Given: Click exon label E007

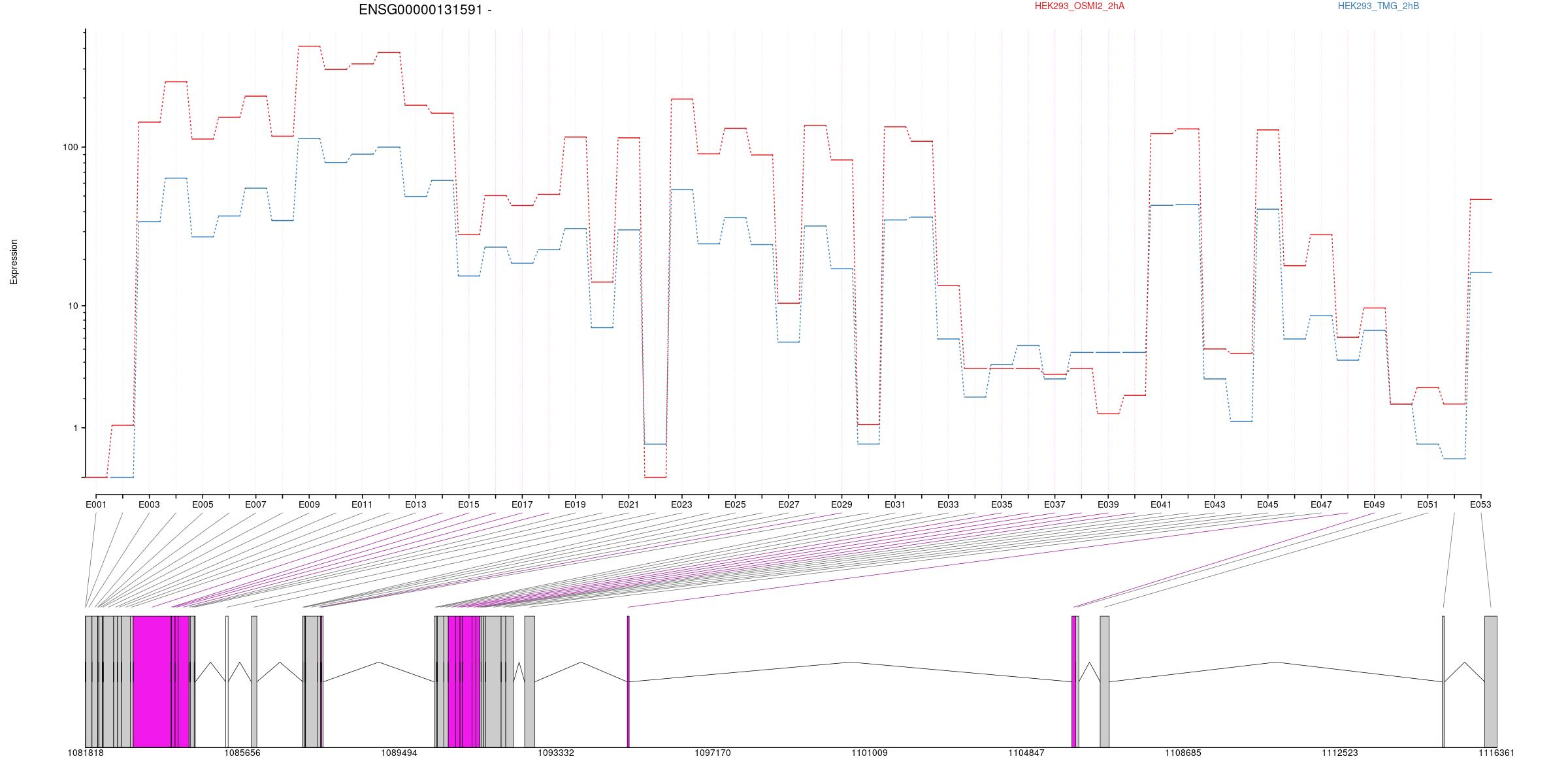Looking at the screenshot, I should pyautogui.click(x=255, y=504).
